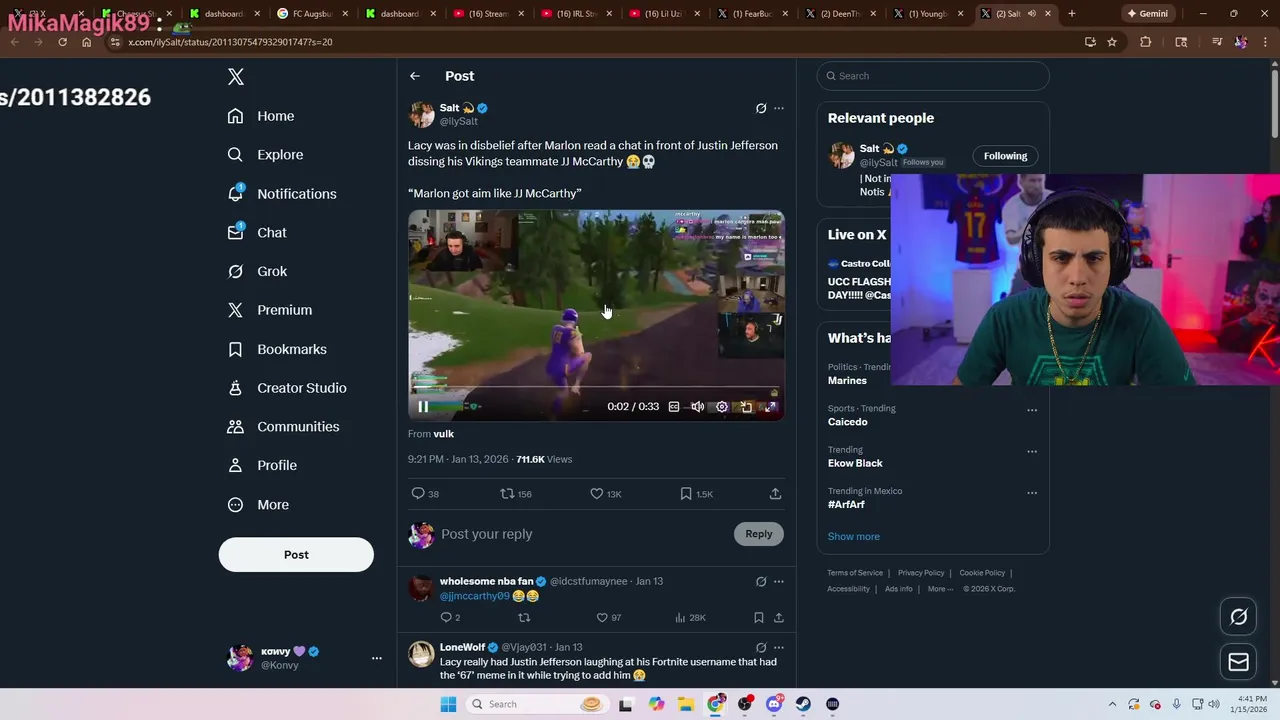This screenshot has height=720, width=1280.
Task: Open three-dot menu on Salt's post
Action: click(x=779, y=108)
